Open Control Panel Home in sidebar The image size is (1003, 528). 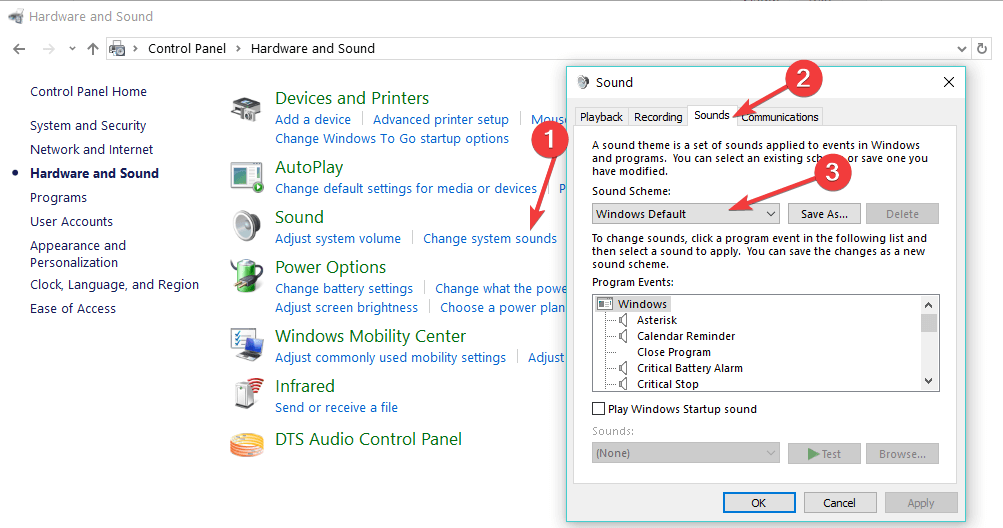(x=88, y=92)
